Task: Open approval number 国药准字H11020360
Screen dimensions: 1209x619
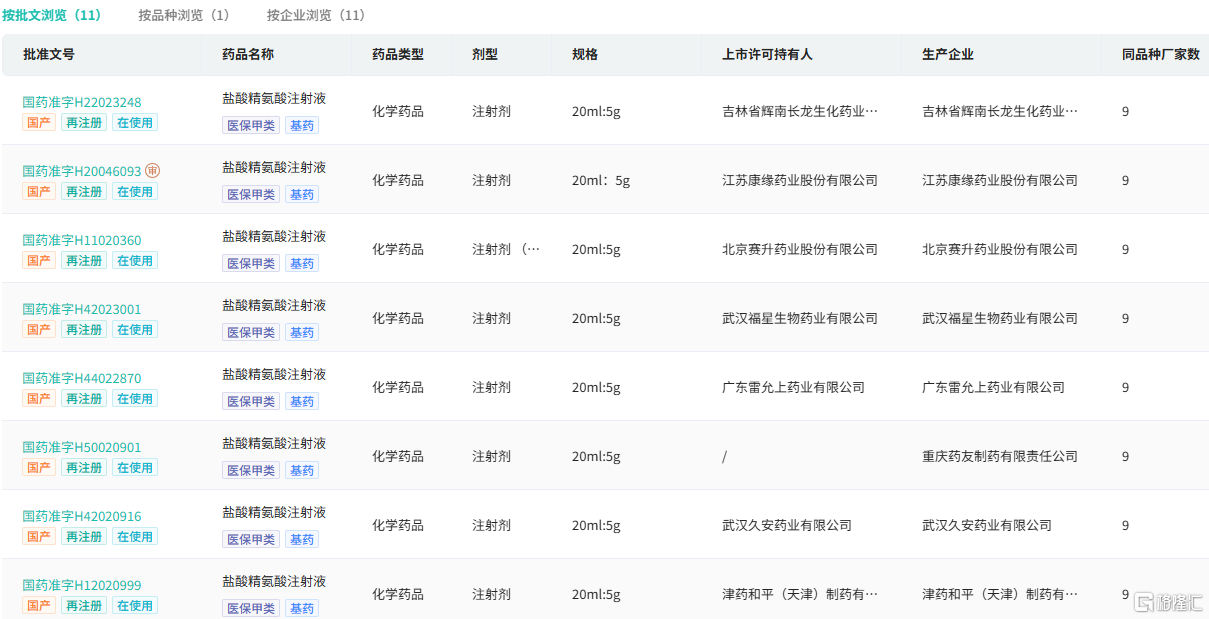Action: point(82,240)
